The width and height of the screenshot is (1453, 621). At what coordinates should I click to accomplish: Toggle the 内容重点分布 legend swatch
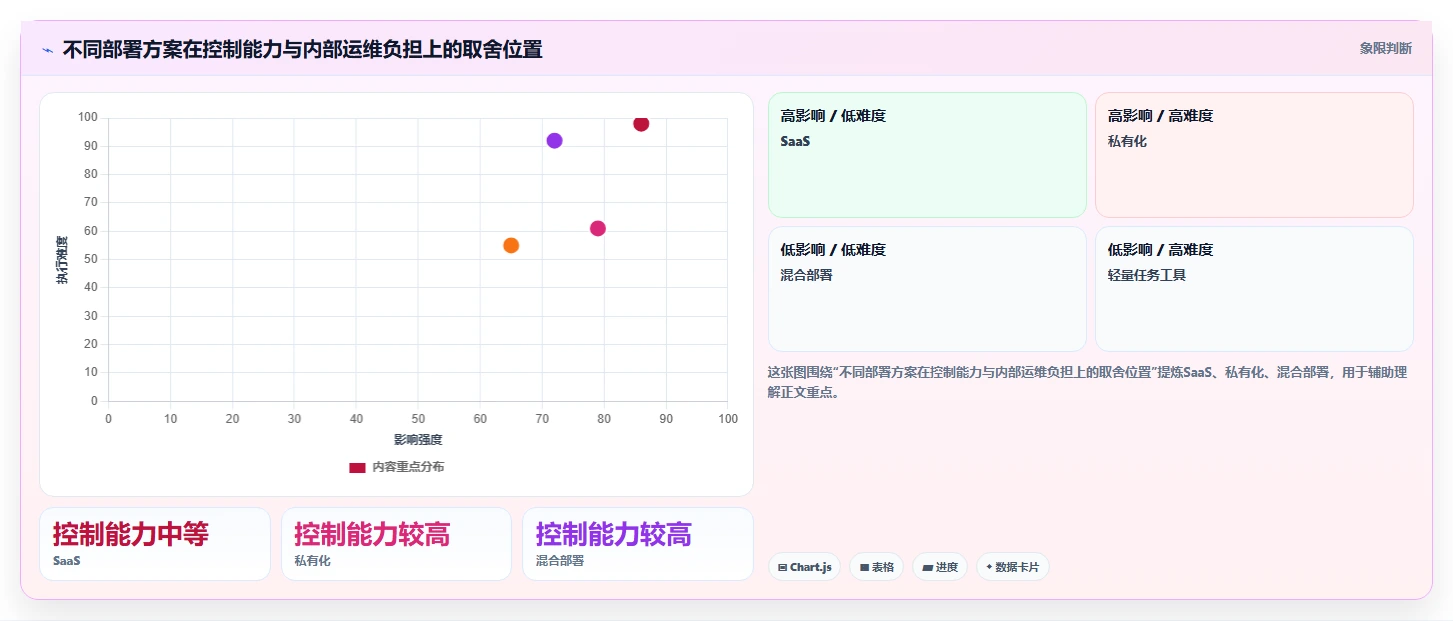357,467
